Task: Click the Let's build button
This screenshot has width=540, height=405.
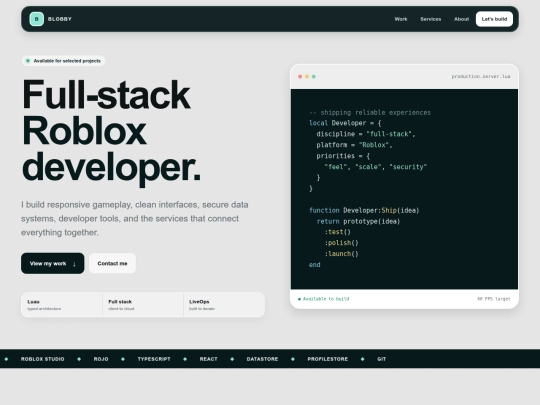Action: pyautogui.click(x=494, y=19)
